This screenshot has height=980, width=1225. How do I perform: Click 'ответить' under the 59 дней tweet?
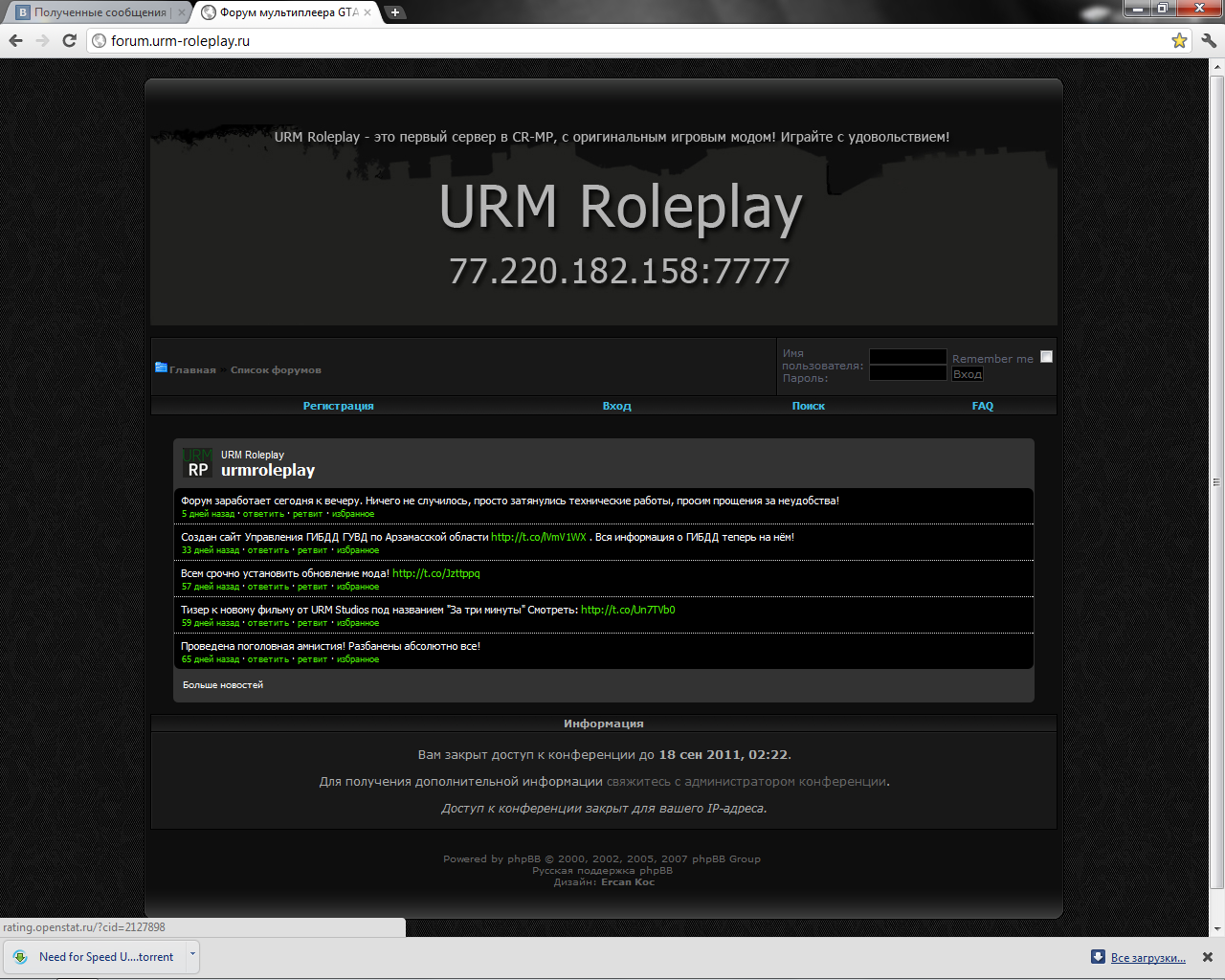(x=268, y=623)
